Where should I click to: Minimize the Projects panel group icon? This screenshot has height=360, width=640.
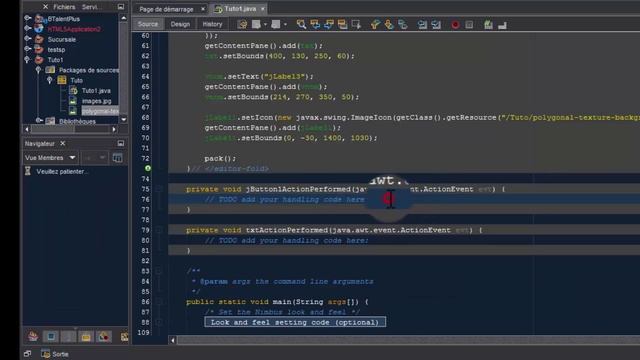pyautogui.click(x=121, y=7)
